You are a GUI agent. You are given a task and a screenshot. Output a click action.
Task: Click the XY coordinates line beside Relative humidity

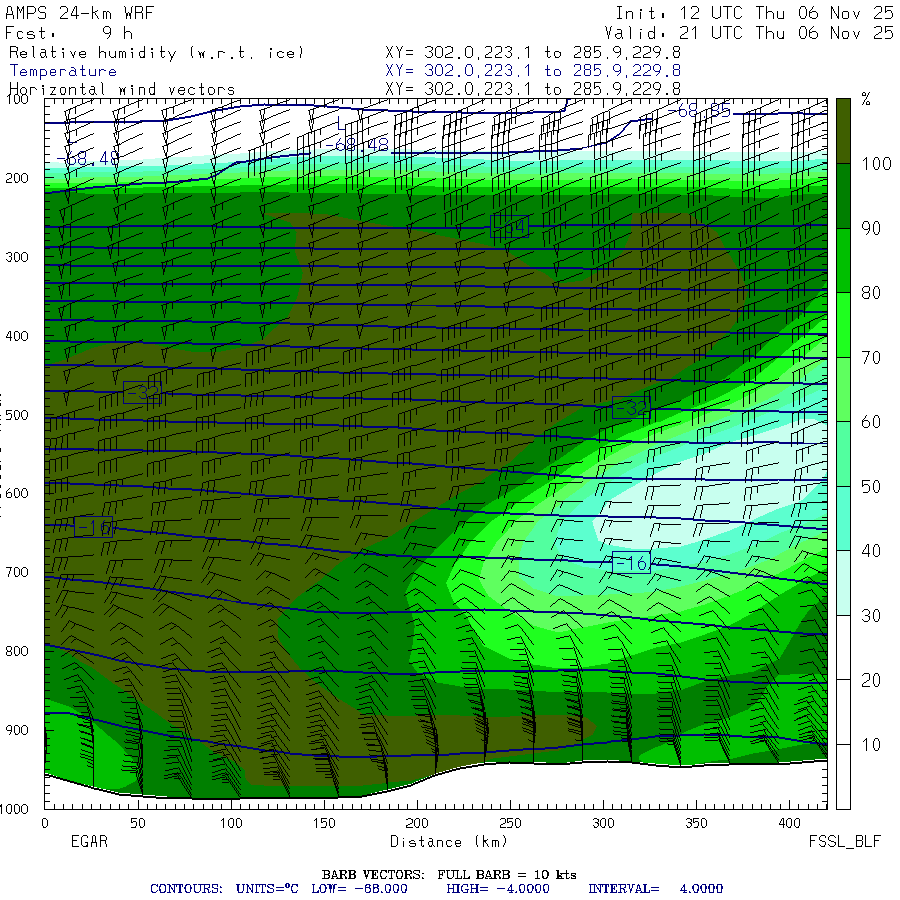[x=533, y=53]
